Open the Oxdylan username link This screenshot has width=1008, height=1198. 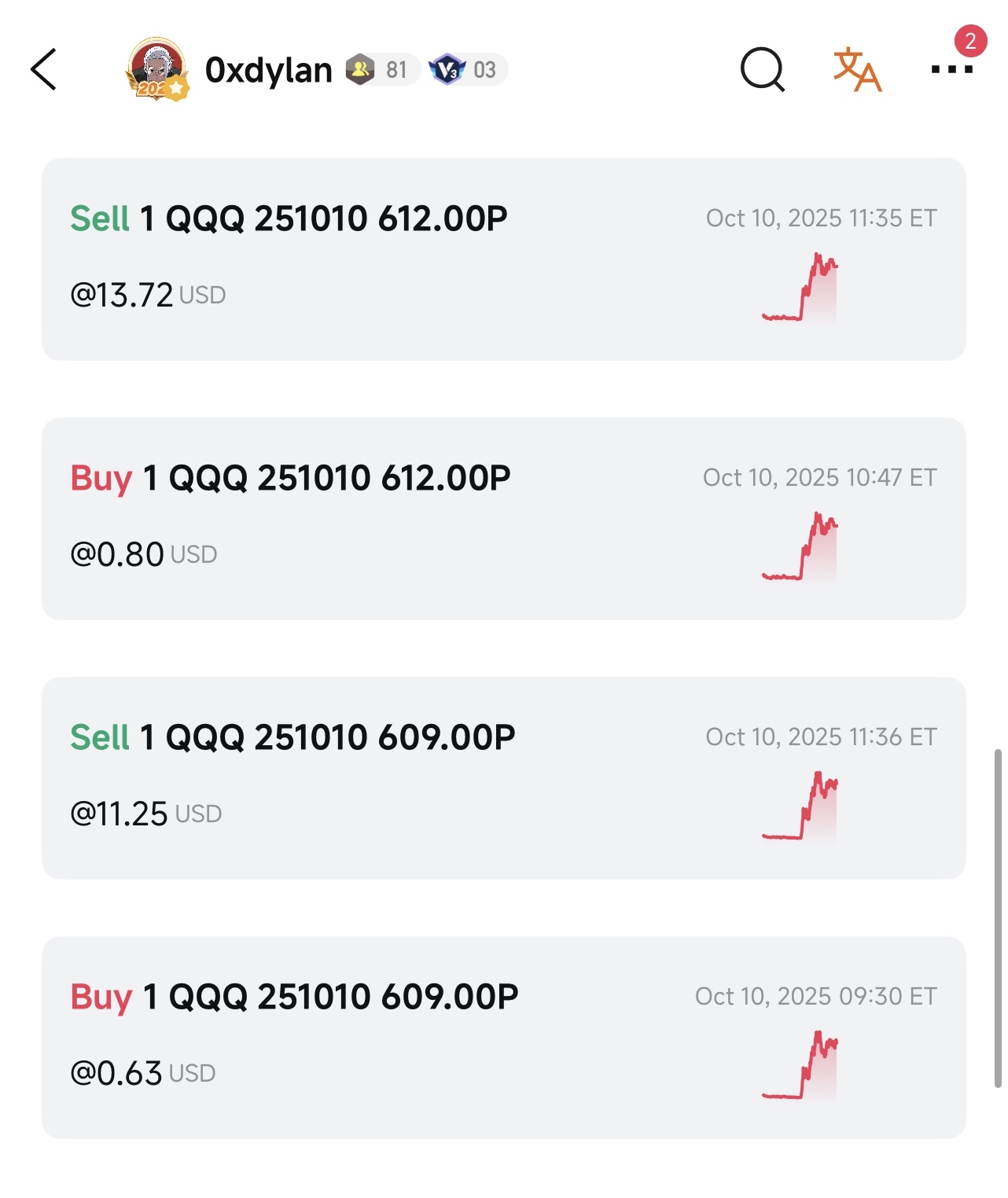(x=268, y=70)
